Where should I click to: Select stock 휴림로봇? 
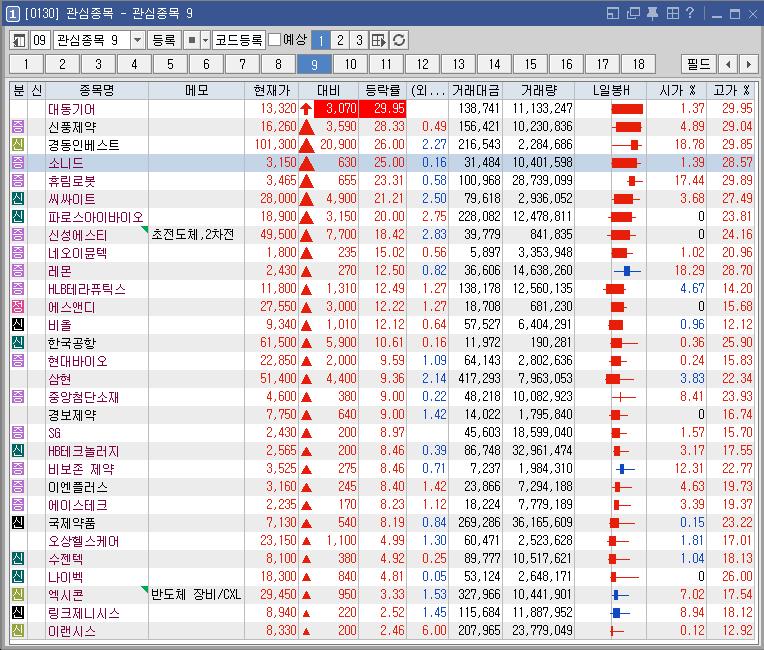click(x=72, y=181)
